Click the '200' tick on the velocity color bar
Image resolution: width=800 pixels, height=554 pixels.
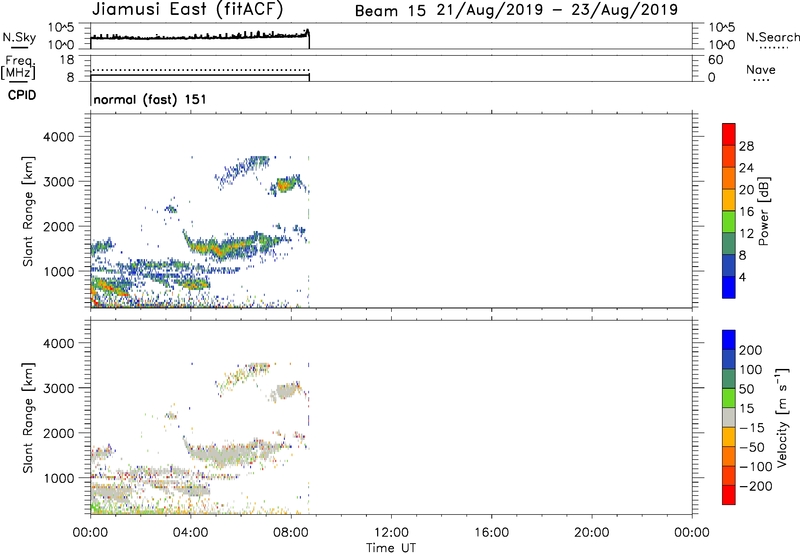(x=751, y=350)
